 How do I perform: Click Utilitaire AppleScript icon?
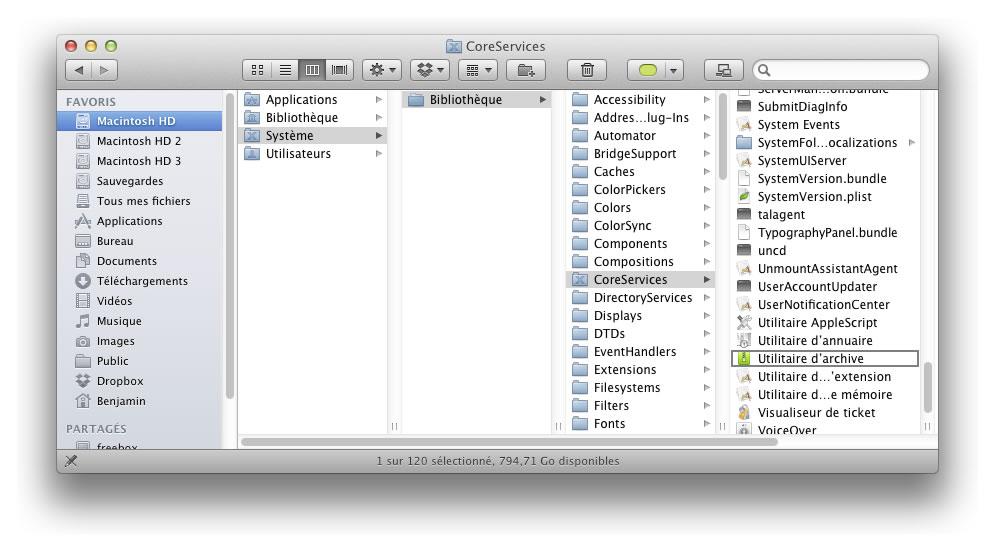coord(744,322)
